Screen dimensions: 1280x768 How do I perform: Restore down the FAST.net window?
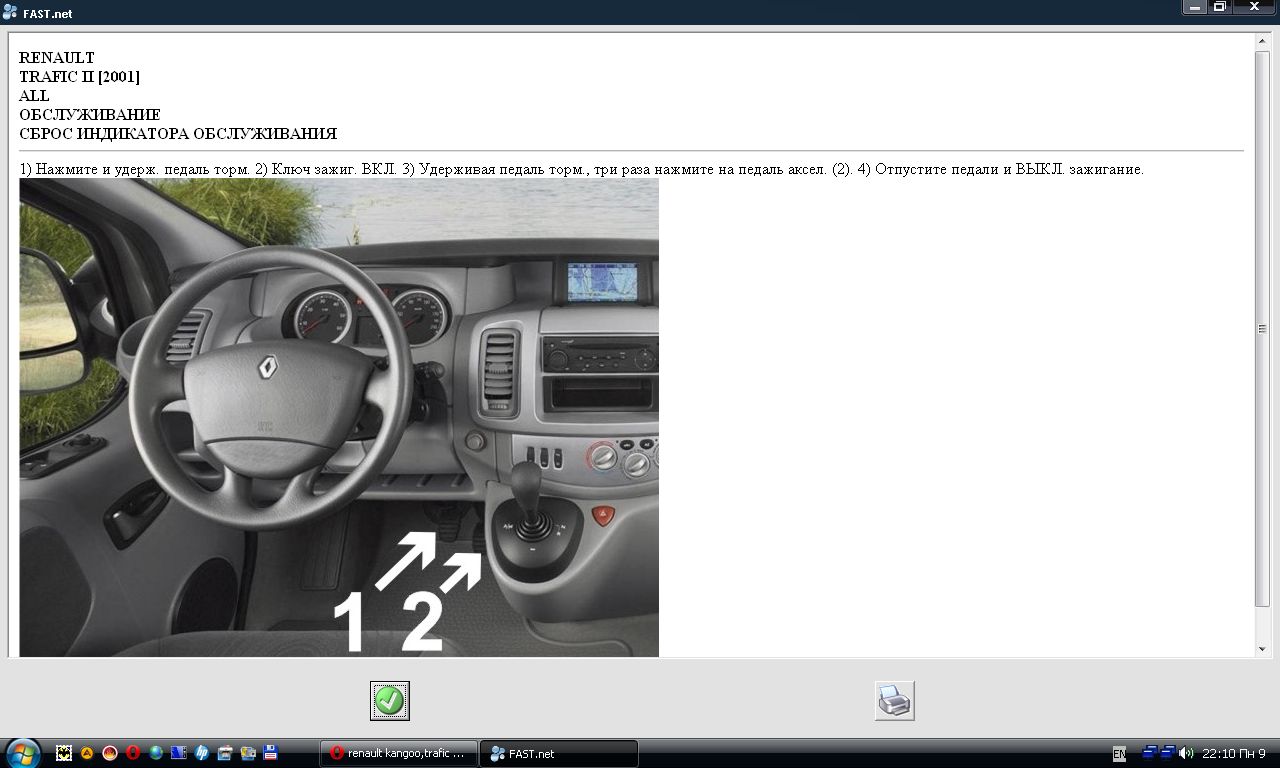click(1219, 7)
